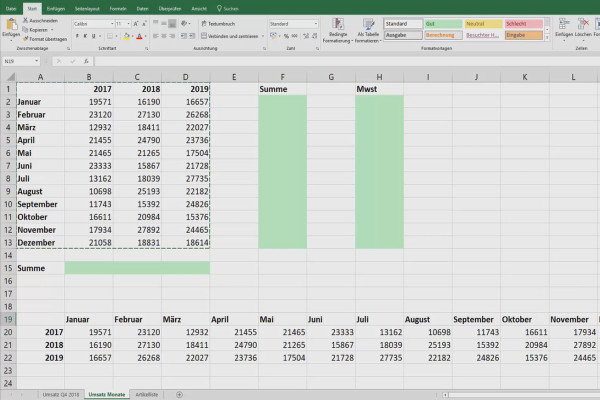This screenshot has height=400, width=600.
Task: Click the accounting currency format icon
Action: point(273,36)
